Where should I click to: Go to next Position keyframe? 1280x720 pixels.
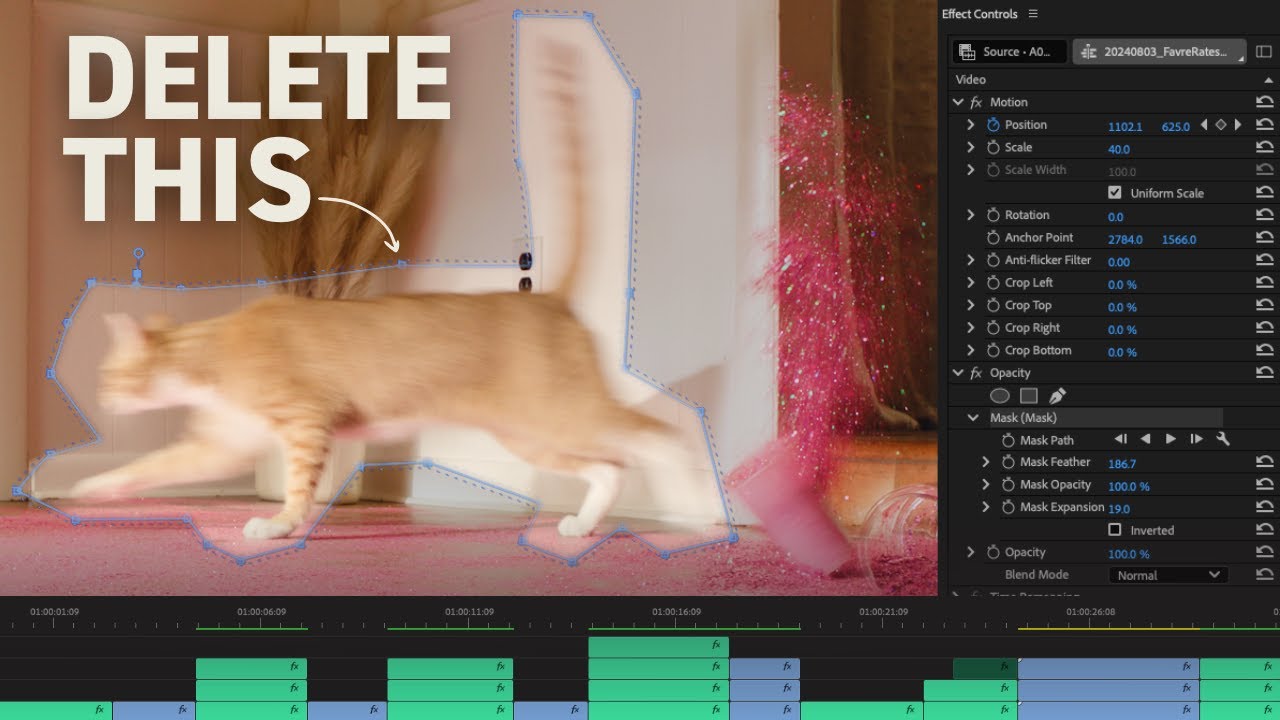click(x=1238, y=125)
